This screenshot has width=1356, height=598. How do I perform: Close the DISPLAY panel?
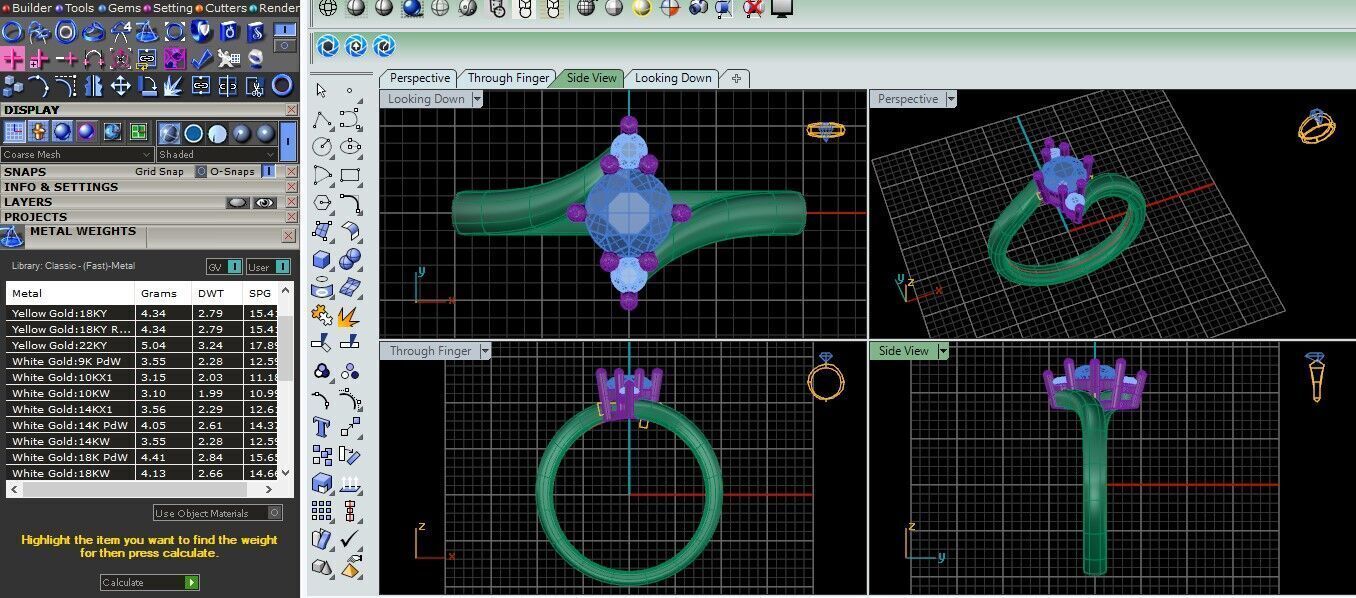(x=291, y=110)
